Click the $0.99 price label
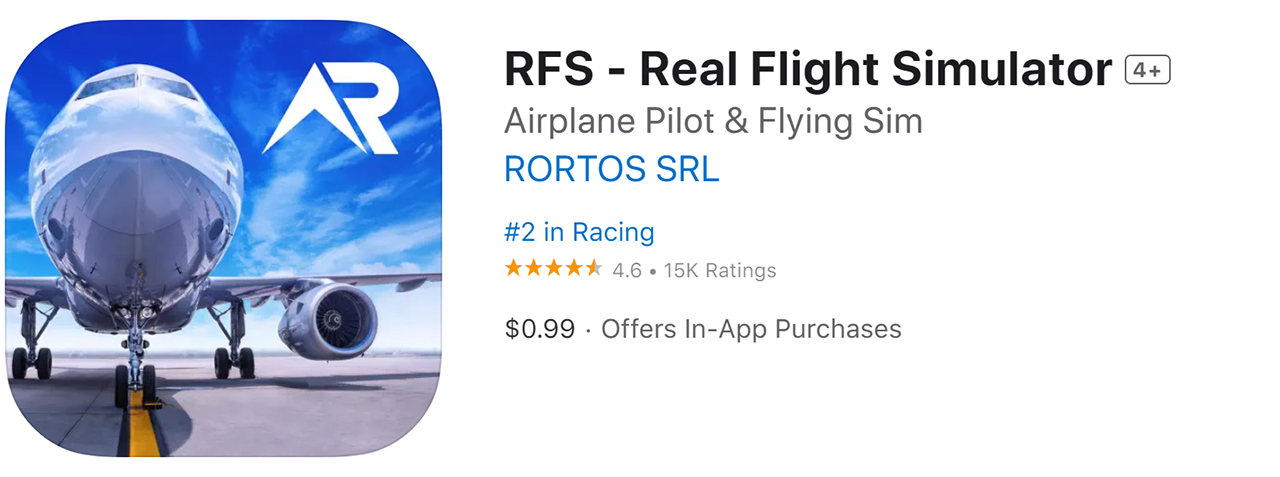The width and height of the screenshot is (1280, 477). tap(539, 329)
